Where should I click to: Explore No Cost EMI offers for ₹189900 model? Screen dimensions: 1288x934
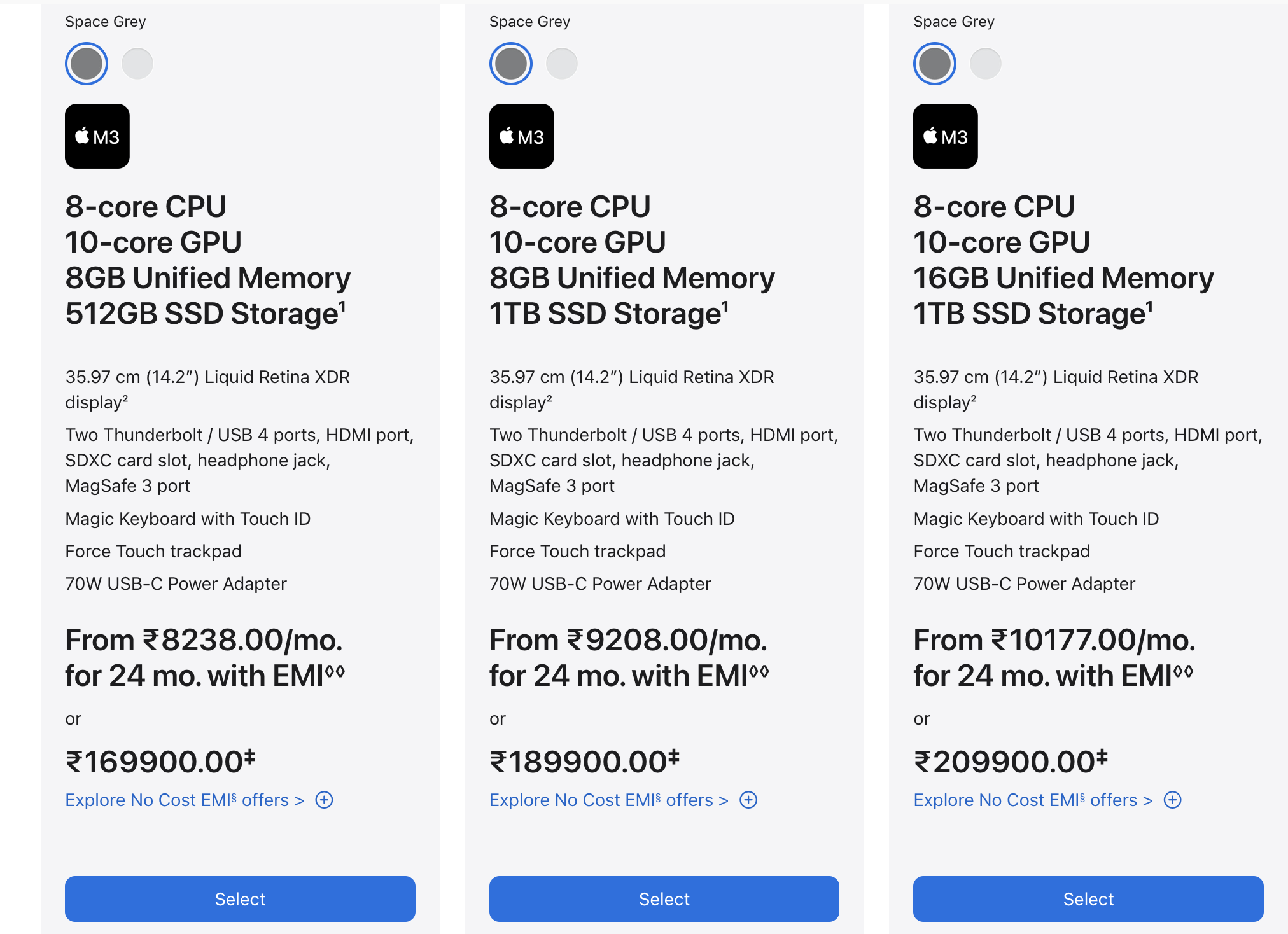608,800
